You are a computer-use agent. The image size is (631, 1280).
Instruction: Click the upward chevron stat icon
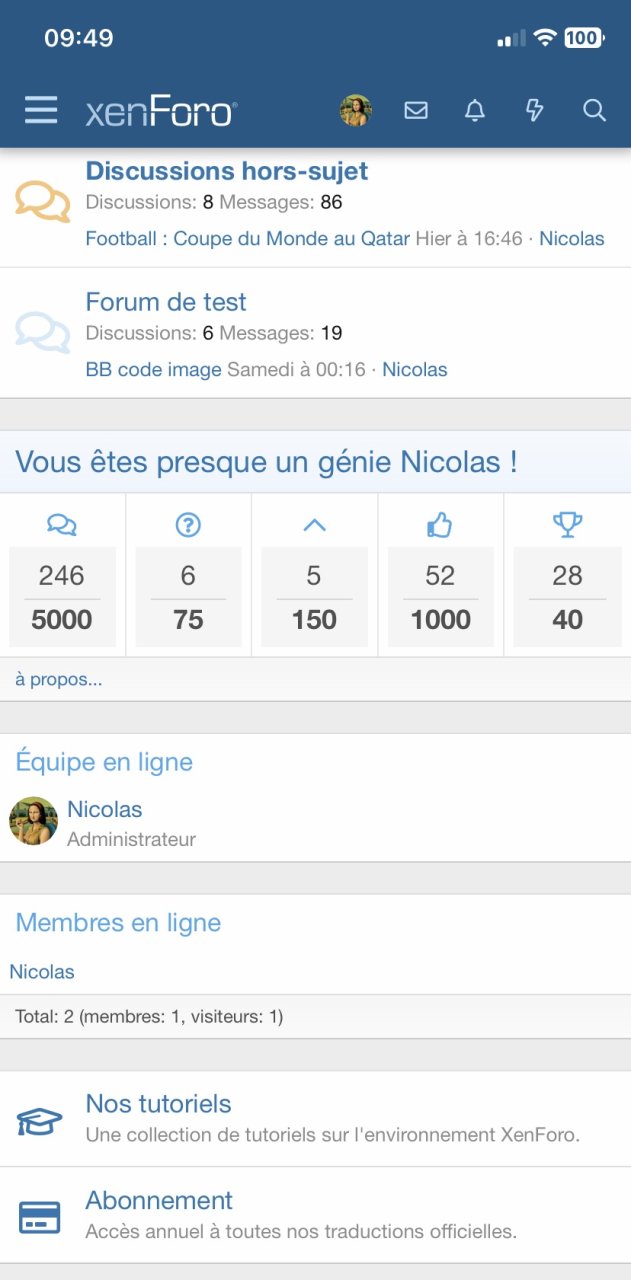[314, 524]
